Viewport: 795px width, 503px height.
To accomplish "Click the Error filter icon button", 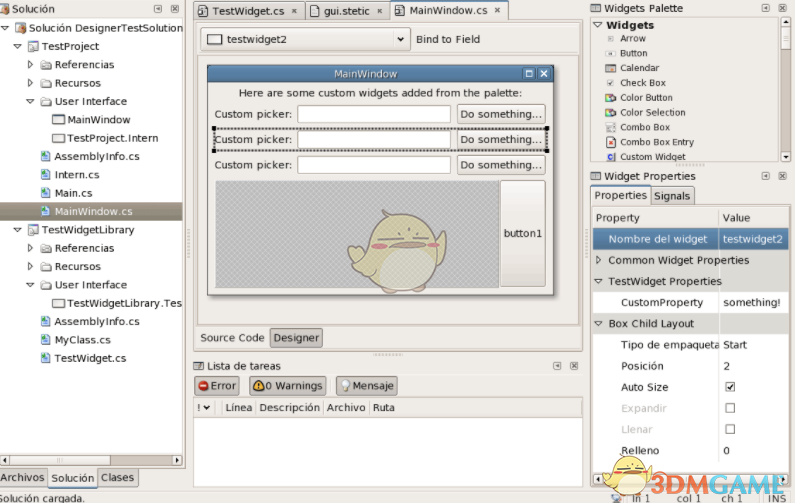I will coord(204,386).
